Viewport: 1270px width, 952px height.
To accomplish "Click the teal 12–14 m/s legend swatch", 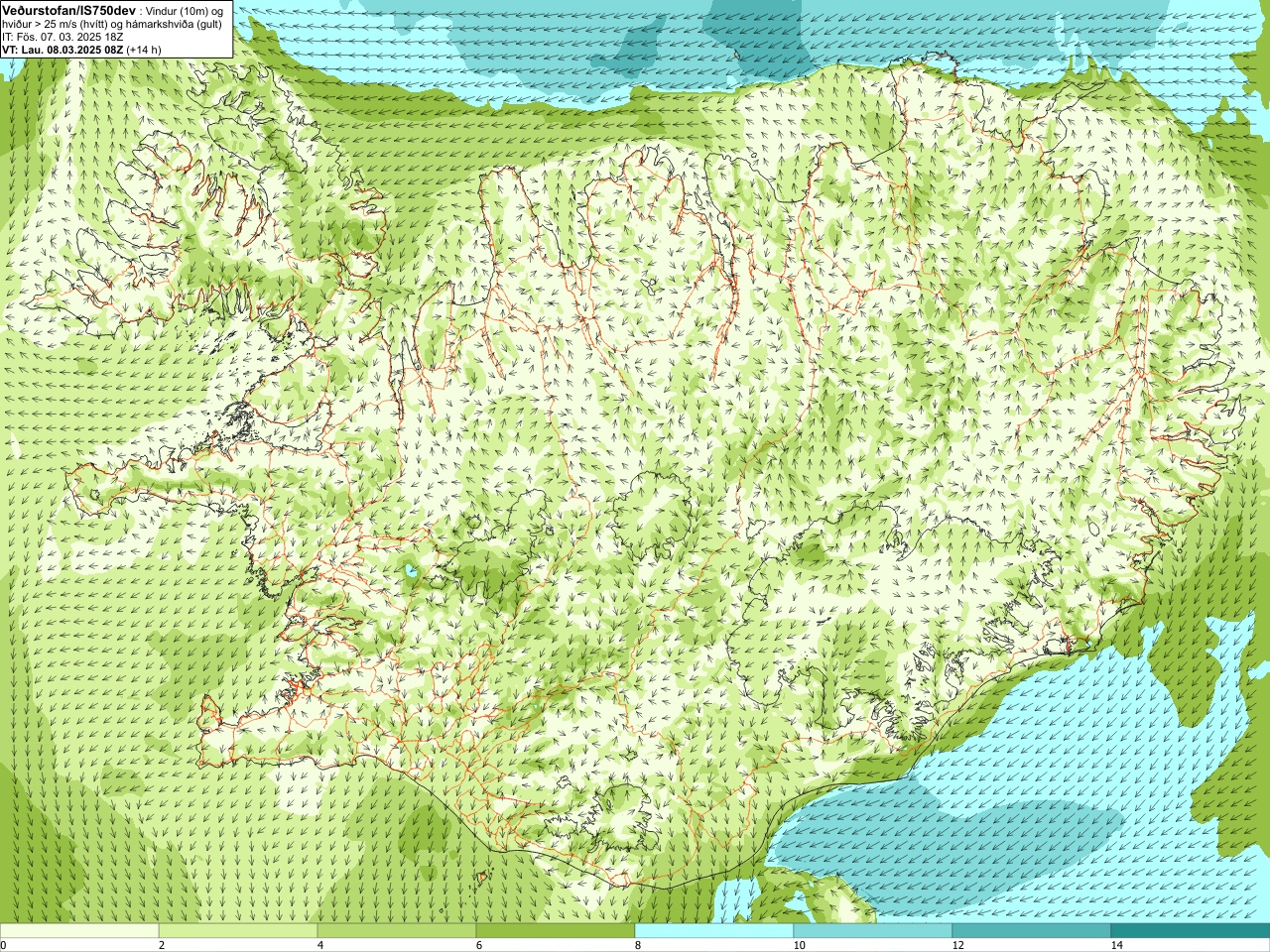I will coord(1032,931).
